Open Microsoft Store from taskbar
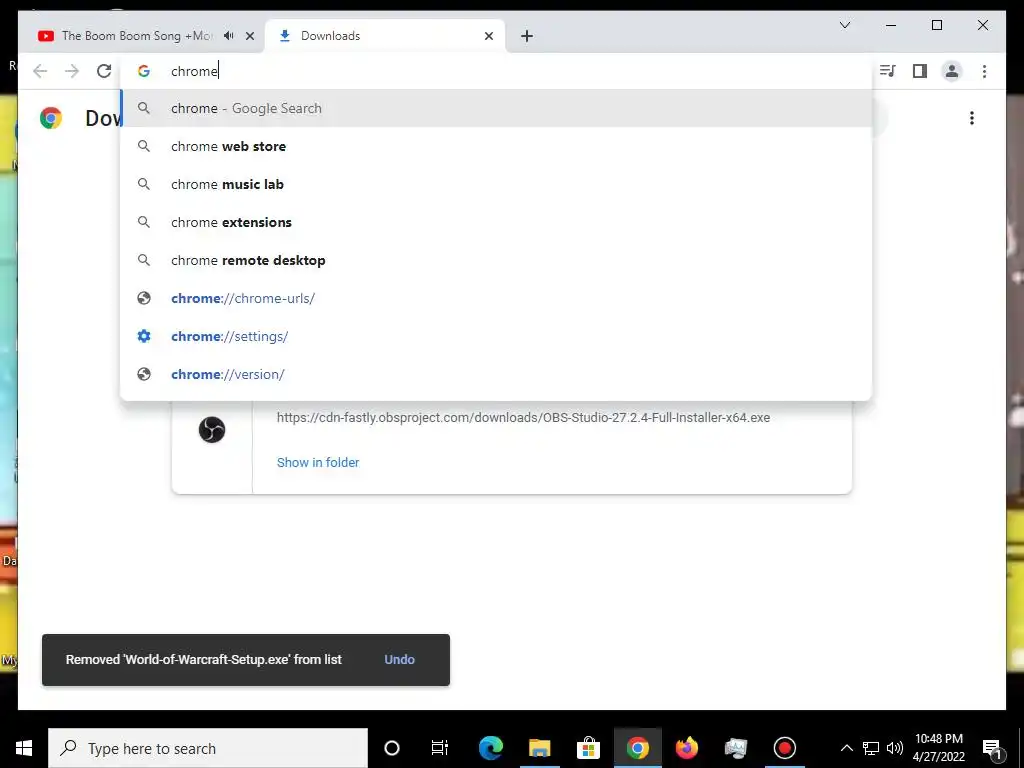 point(588,748)
